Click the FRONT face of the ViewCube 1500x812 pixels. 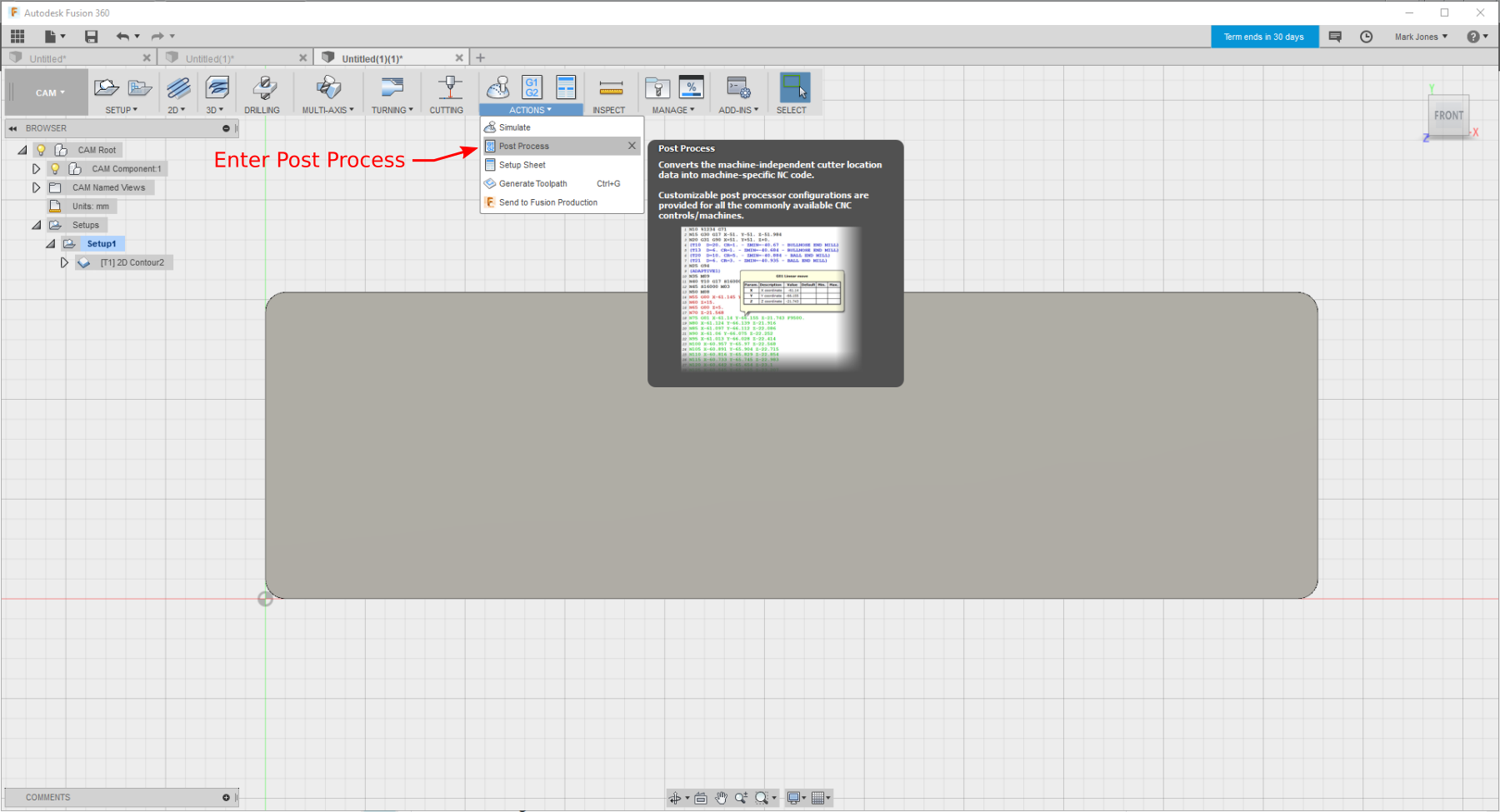[x=1448, y=116]
